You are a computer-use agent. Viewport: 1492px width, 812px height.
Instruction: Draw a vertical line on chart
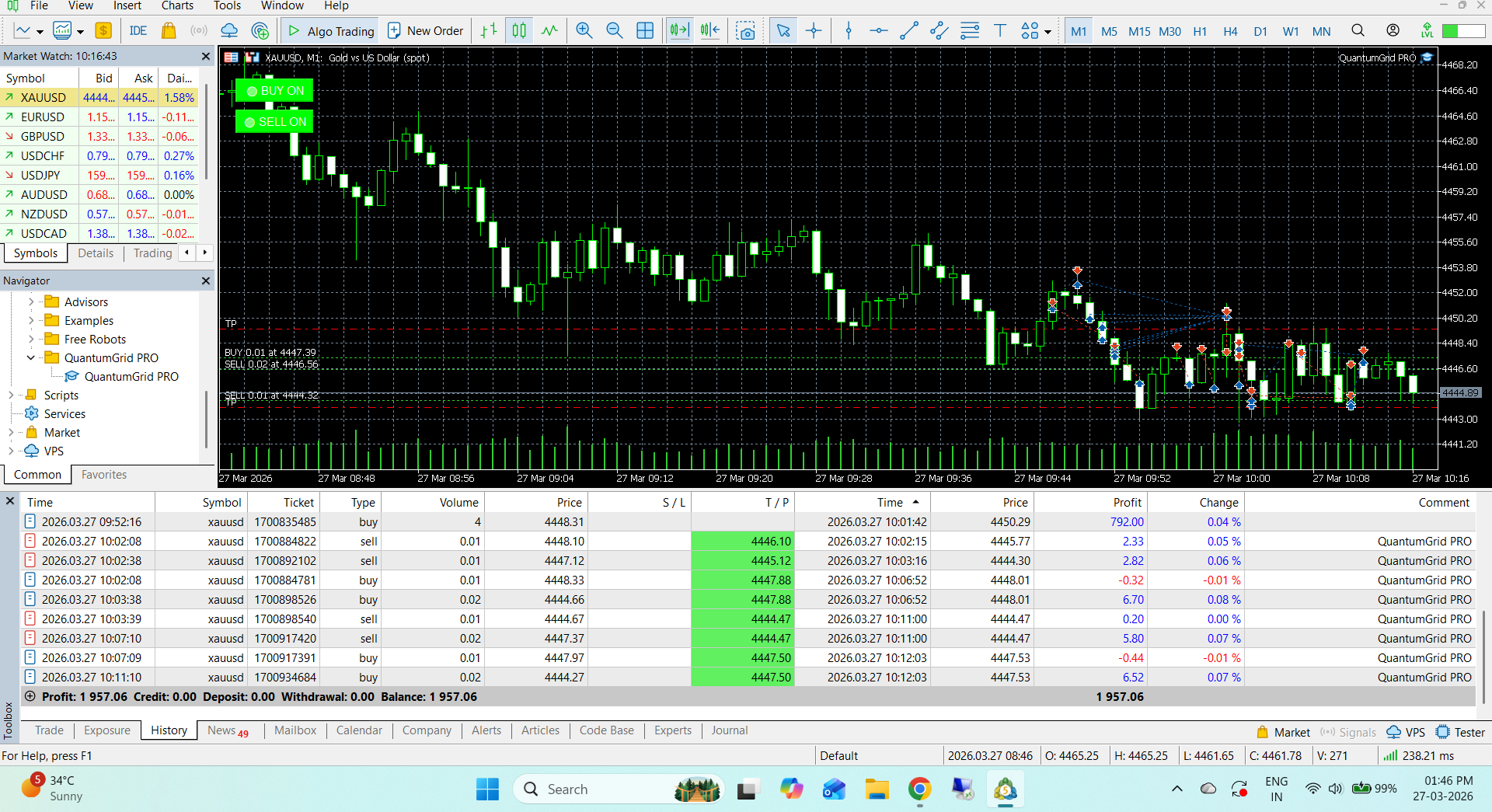(x=849, y=31)
